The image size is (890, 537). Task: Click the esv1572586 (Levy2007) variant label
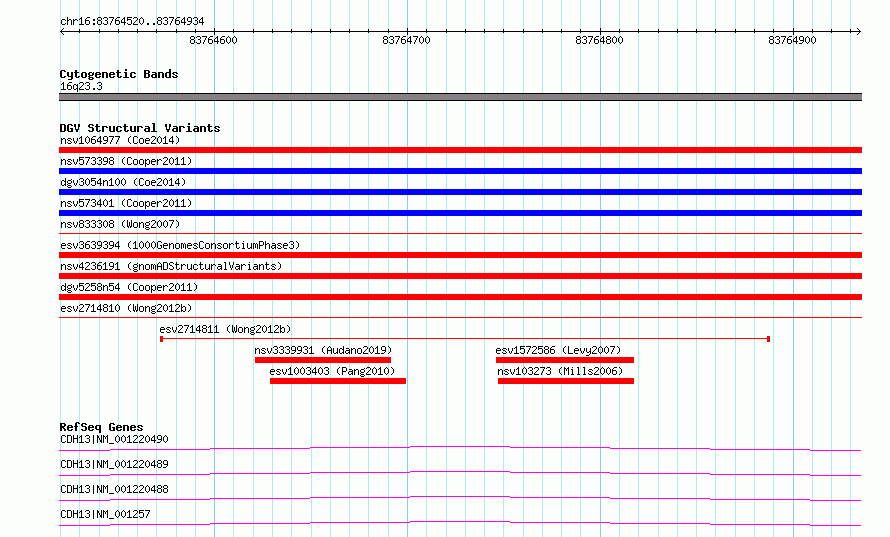[559, 350]
